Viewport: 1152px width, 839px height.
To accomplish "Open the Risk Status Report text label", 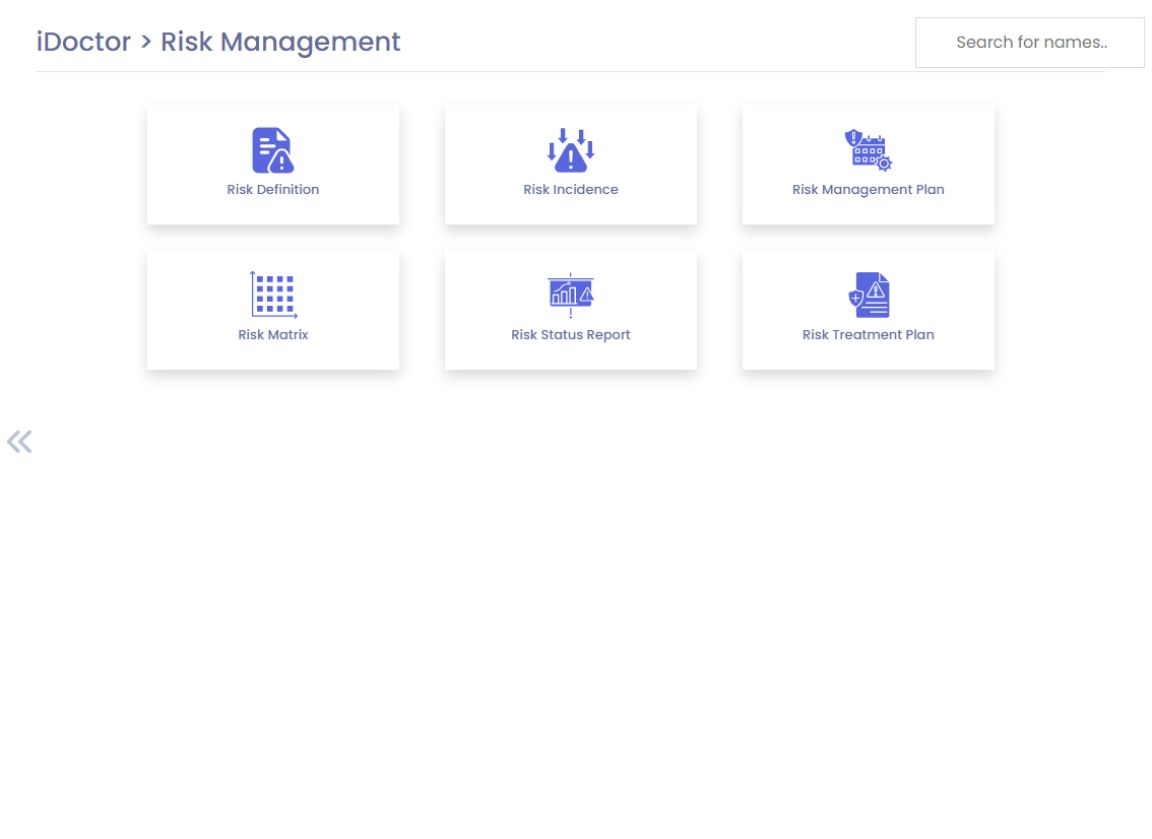I will (570, 335).
